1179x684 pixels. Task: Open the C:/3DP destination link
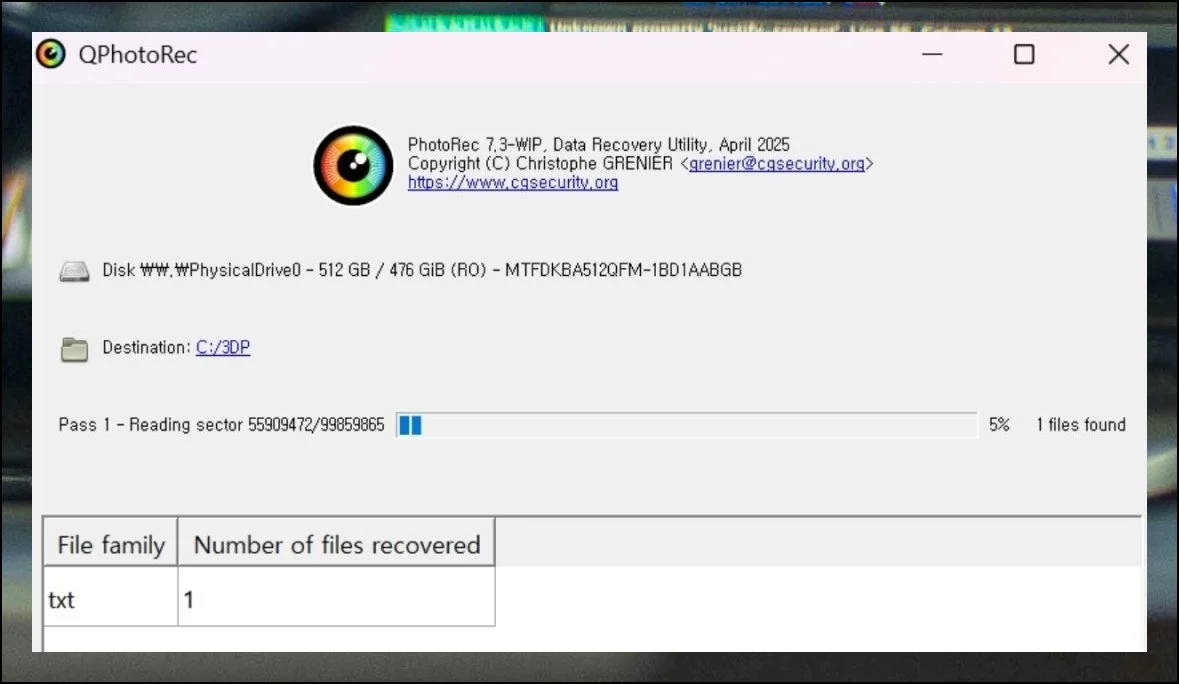click(x=223, y=347)
